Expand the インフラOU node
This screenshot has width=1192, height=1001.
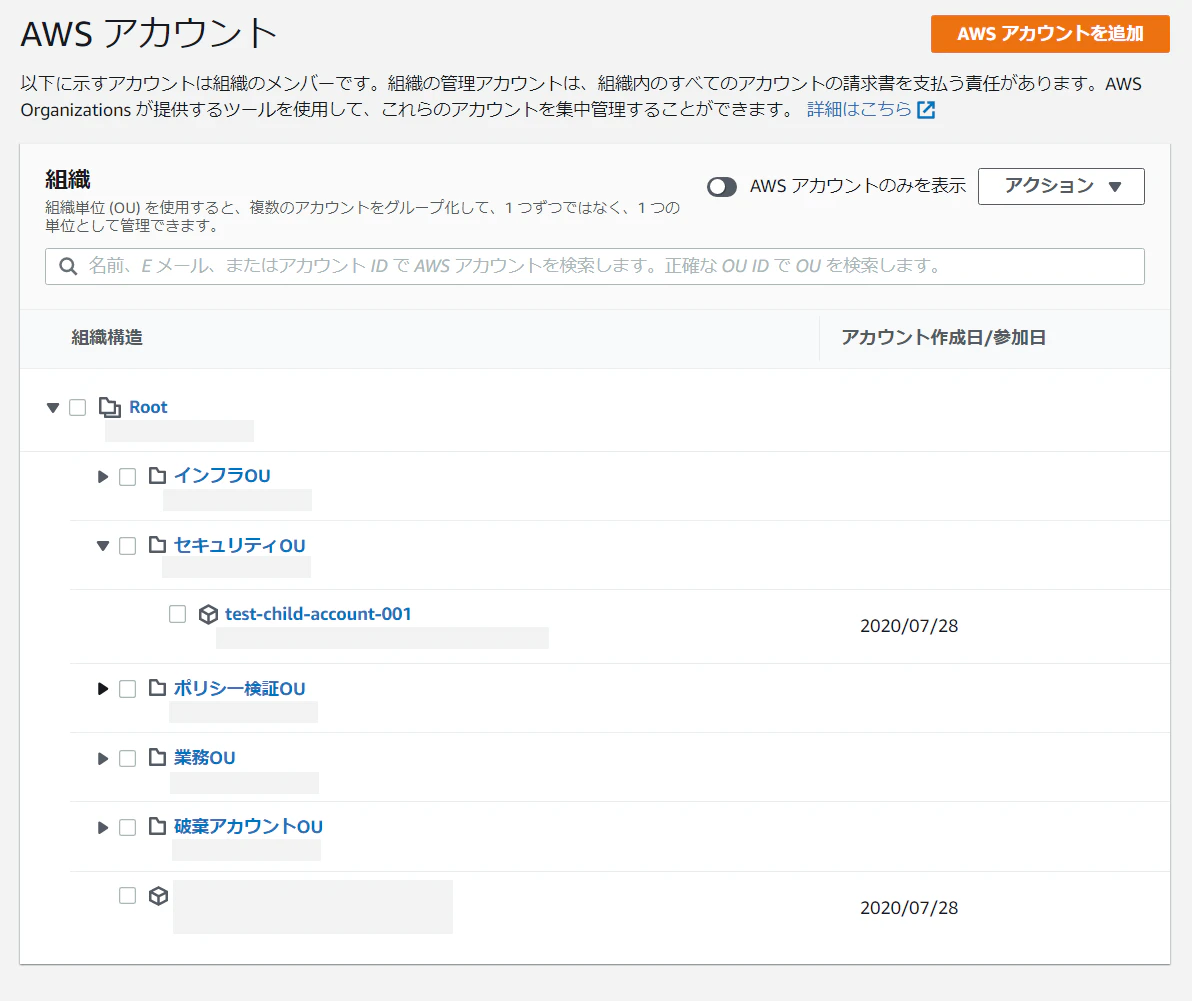[103, 477]
